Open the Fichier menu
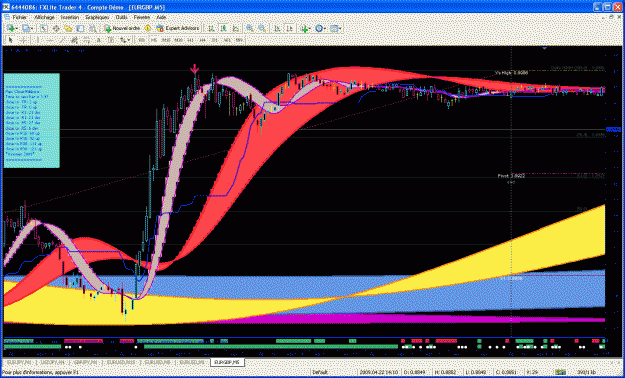The height and width of the screenshot is (378, 625). tap(20, 18)
